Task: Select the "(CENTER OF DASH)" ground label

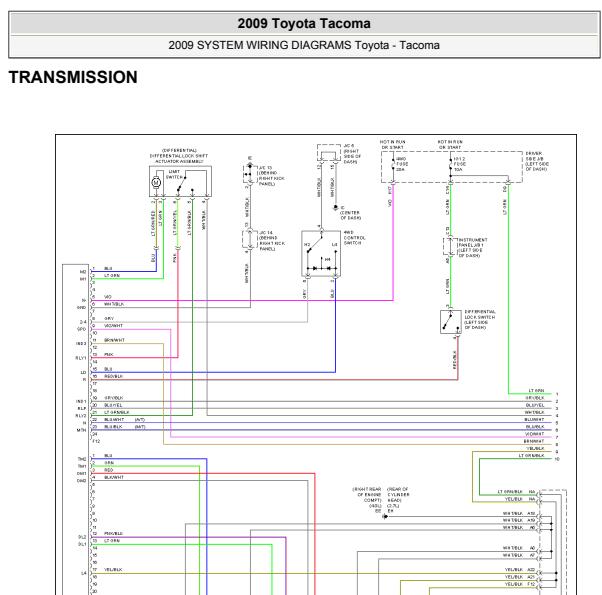Action: 351,215
